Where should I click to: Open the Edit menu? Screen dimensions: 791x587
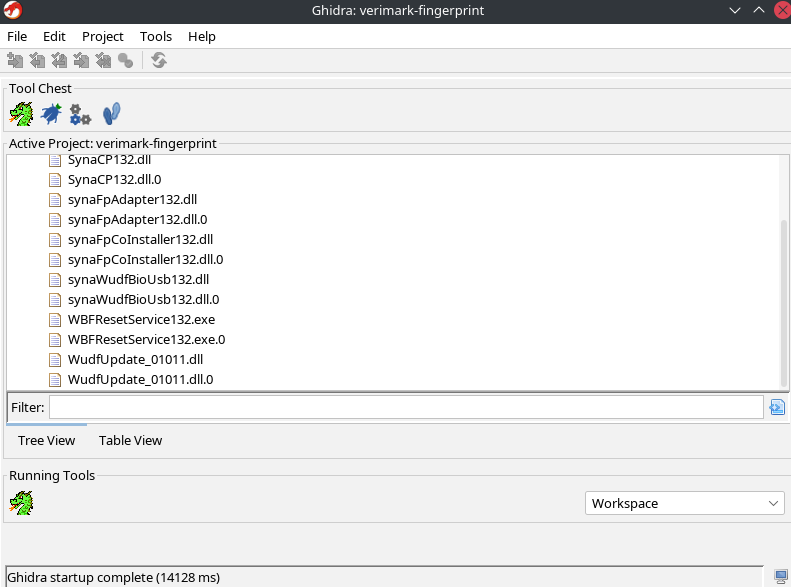[54, 36]
